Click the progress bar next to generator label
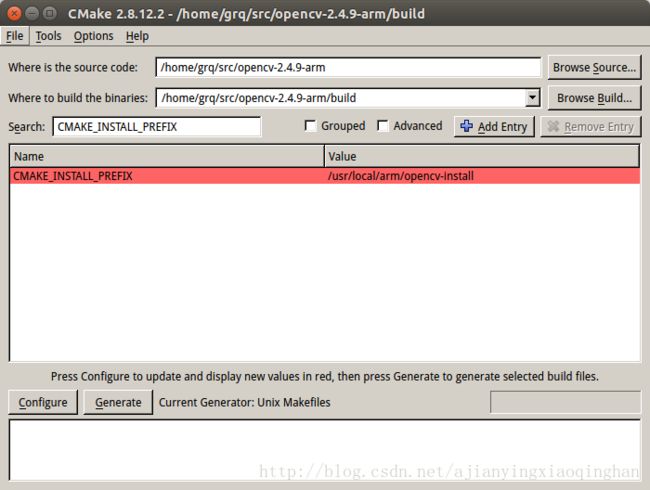Viewport: 650px width, 490px height. coord(565,402)
